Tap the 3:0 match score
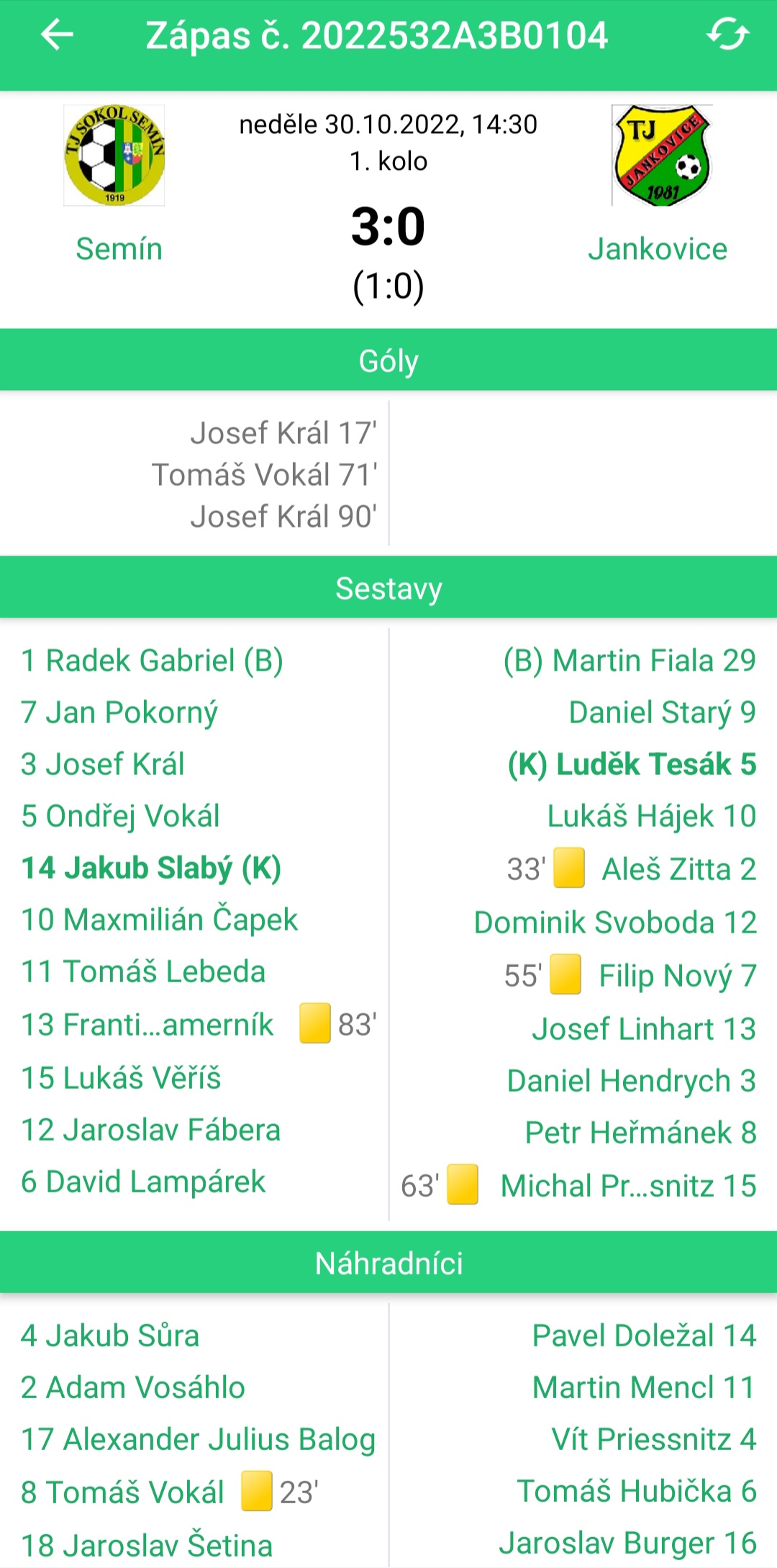This screenshot has height=1568, width=777. [x=388, y=226]
